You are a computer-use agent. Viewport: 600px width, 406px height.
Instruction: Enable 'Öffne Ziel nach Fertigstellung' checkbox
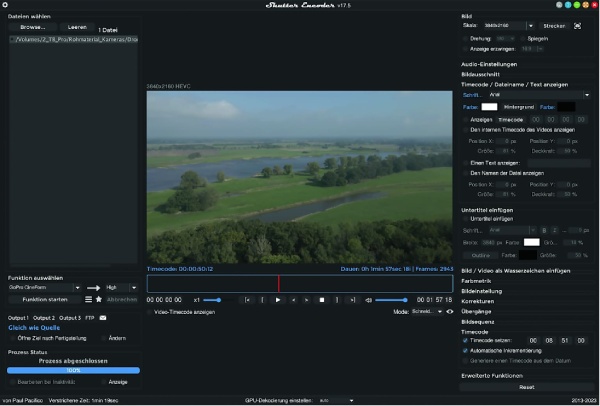(13, 338)
